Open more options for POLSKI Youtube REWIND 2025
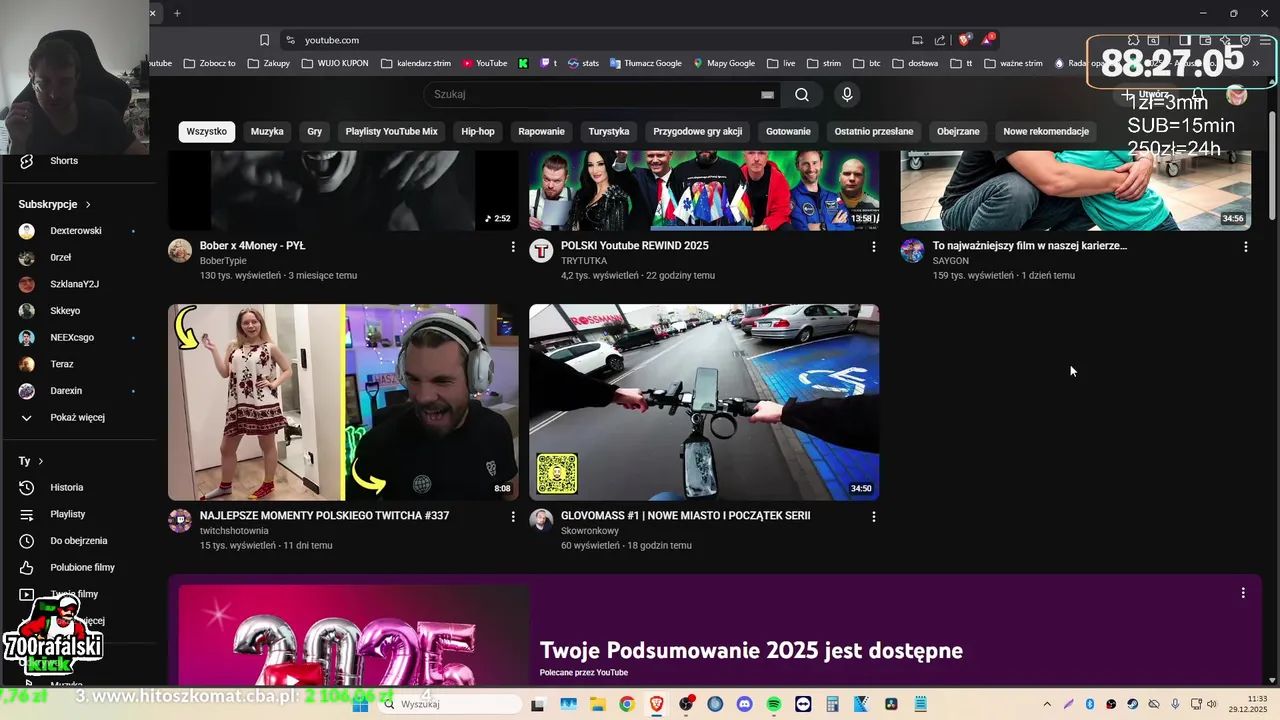1280x720 pixels. [873, 246]
